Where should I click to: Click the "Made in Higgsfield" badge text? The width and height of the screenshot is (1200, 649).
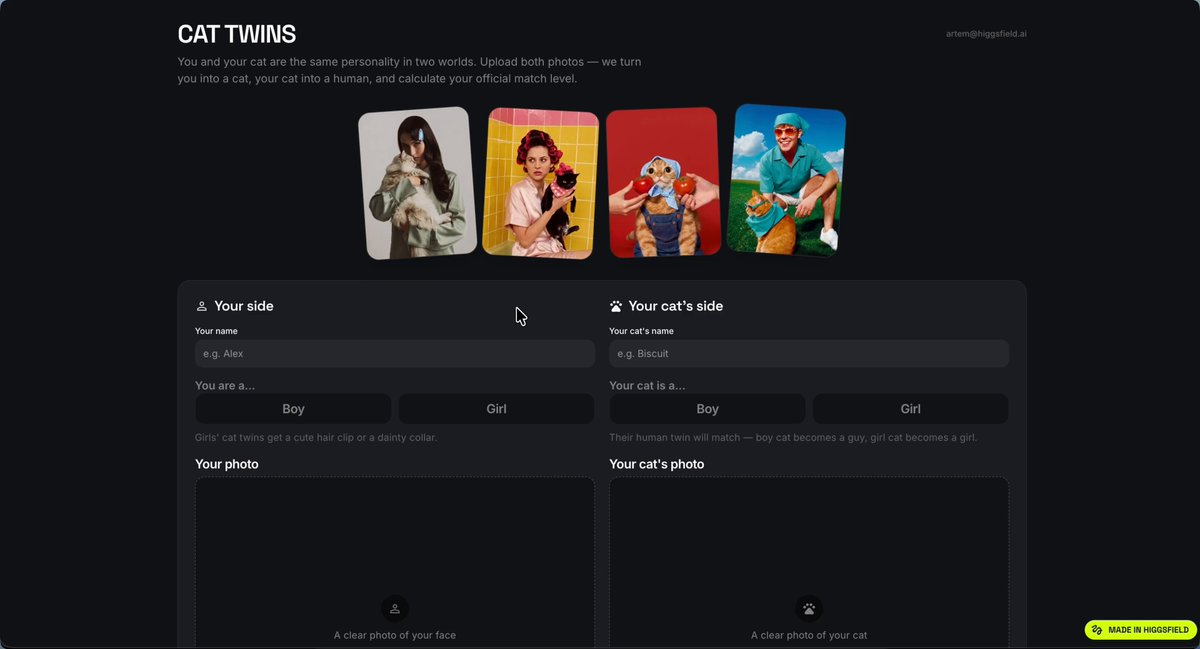(1148, 630)
